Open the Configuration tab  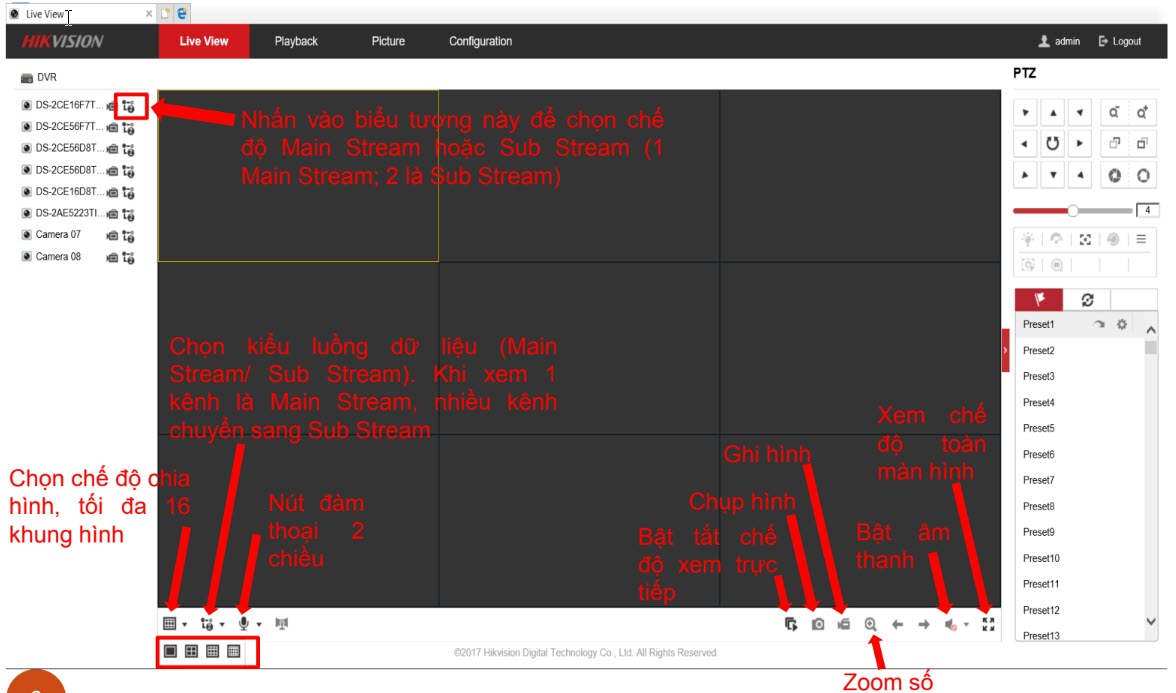[480, 41]
